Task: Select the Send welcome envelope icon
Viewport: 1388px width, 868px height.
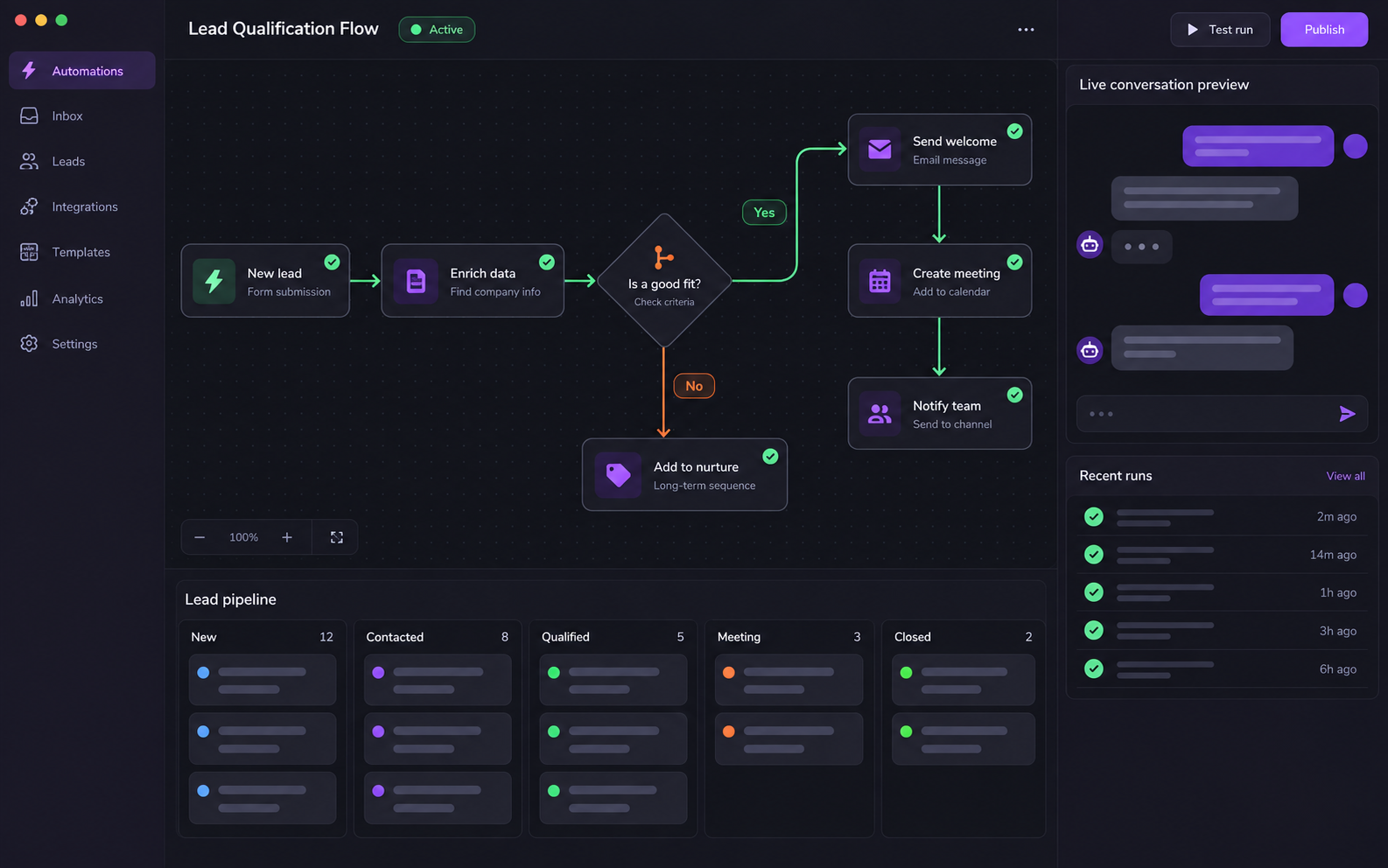Action: point(880,150)
